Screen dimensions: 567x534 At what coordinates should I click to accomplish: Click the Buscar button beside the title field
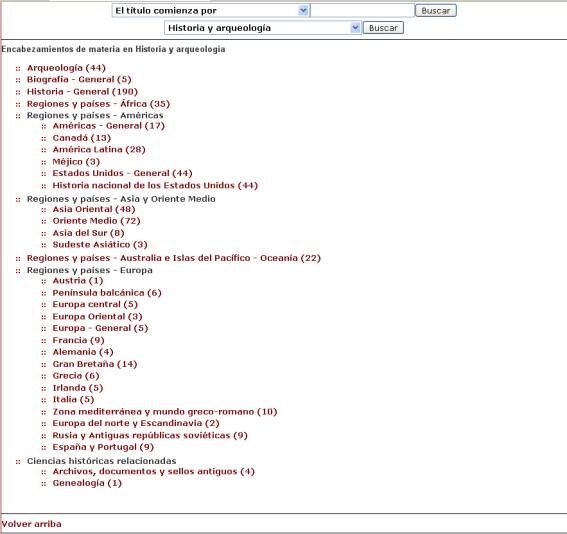click(436, 11)
